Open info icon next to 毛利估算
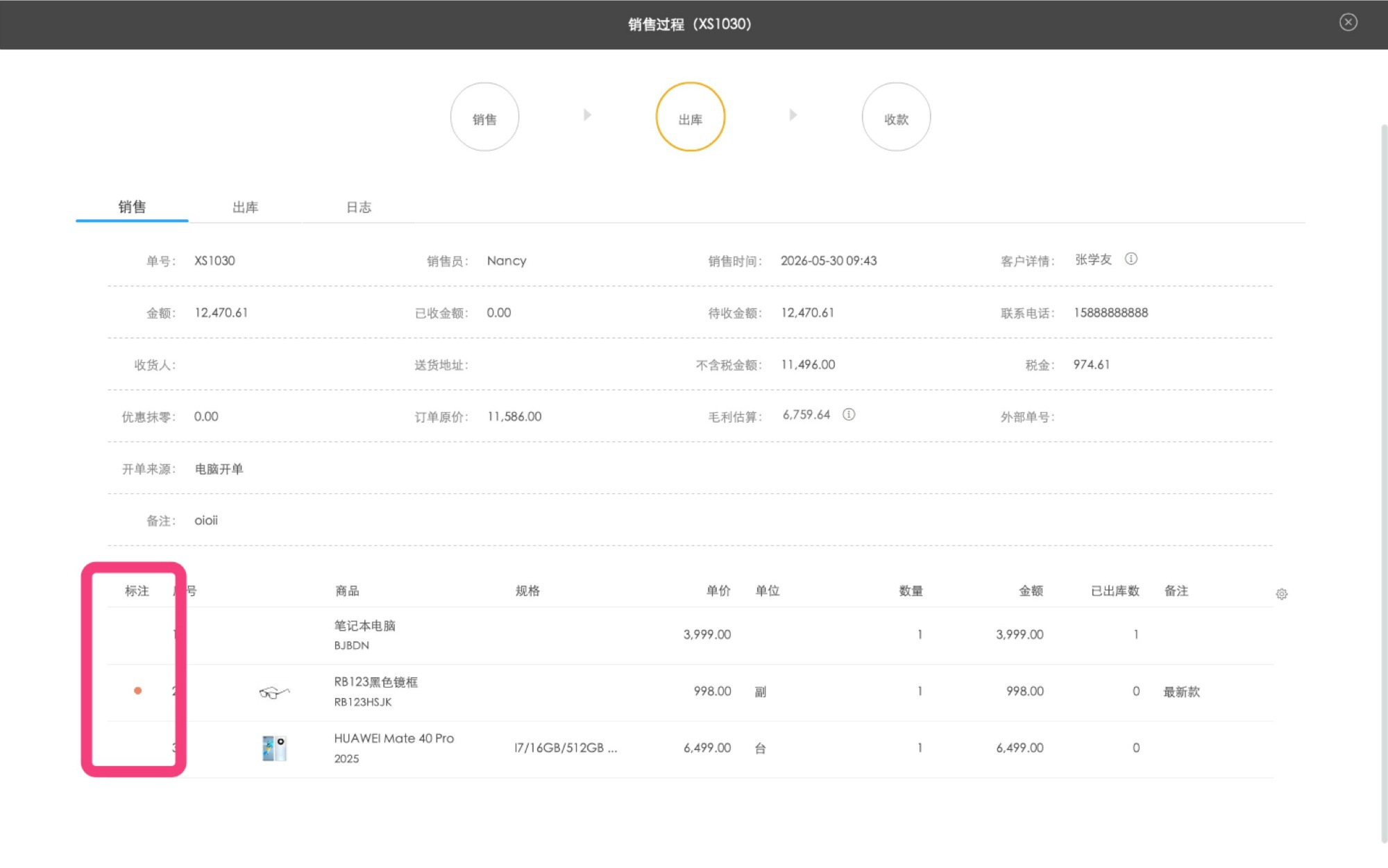Image resolution: width=1388 pixels, height=868 pixels. pos(848,414)
